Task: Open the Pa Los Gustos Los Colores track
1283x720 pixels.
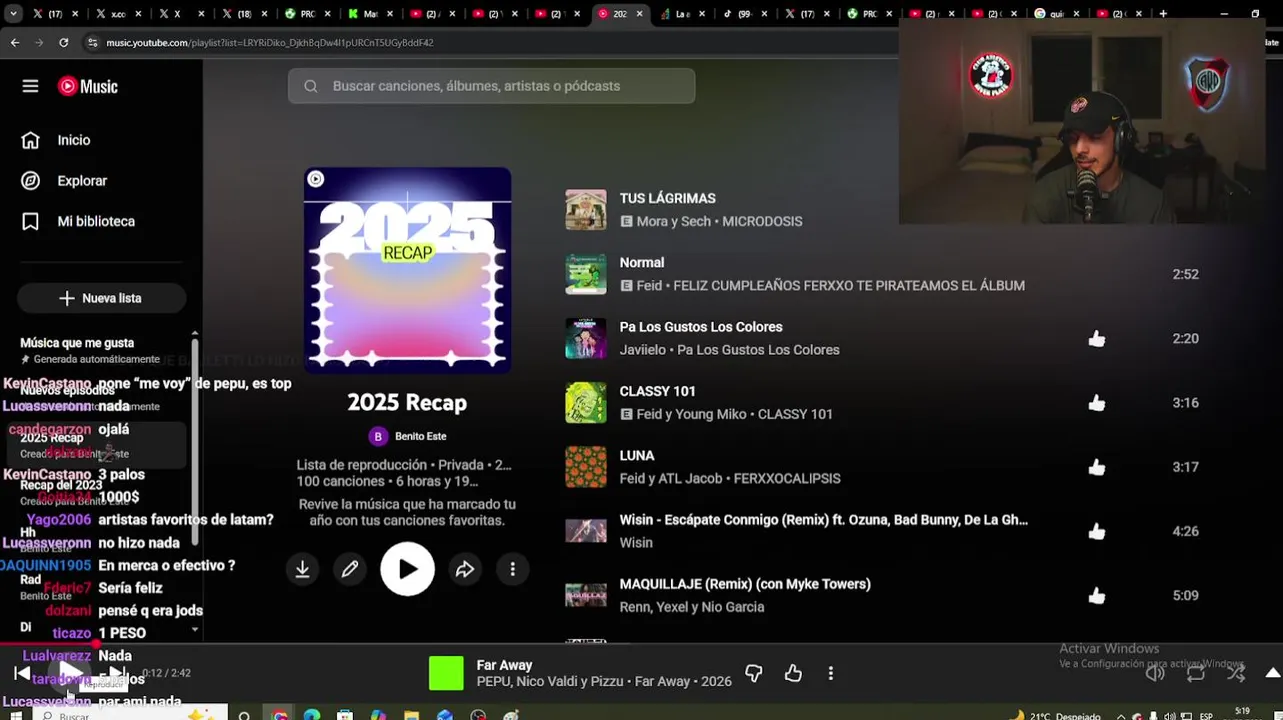Action: coord(701,327)
